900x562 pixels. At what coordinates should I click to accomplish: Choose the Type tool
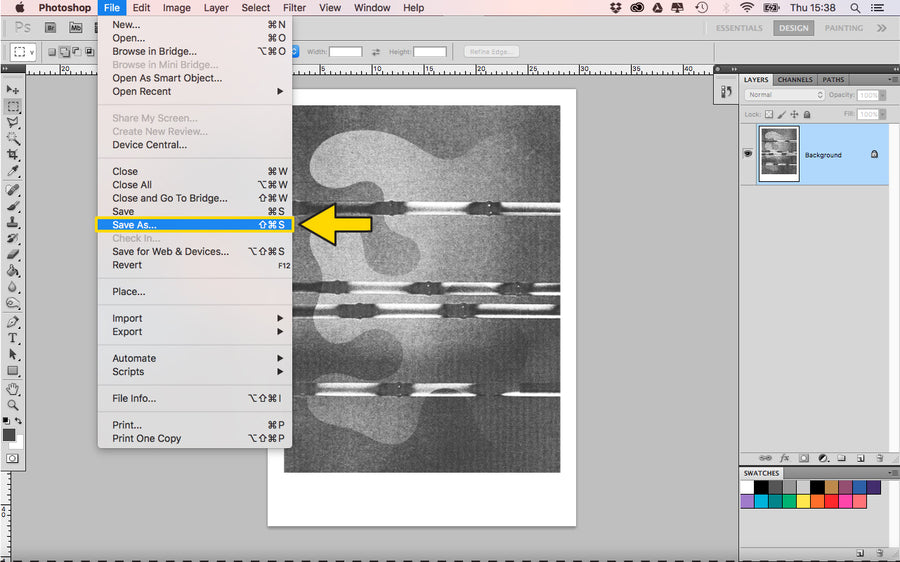point(13,339)
